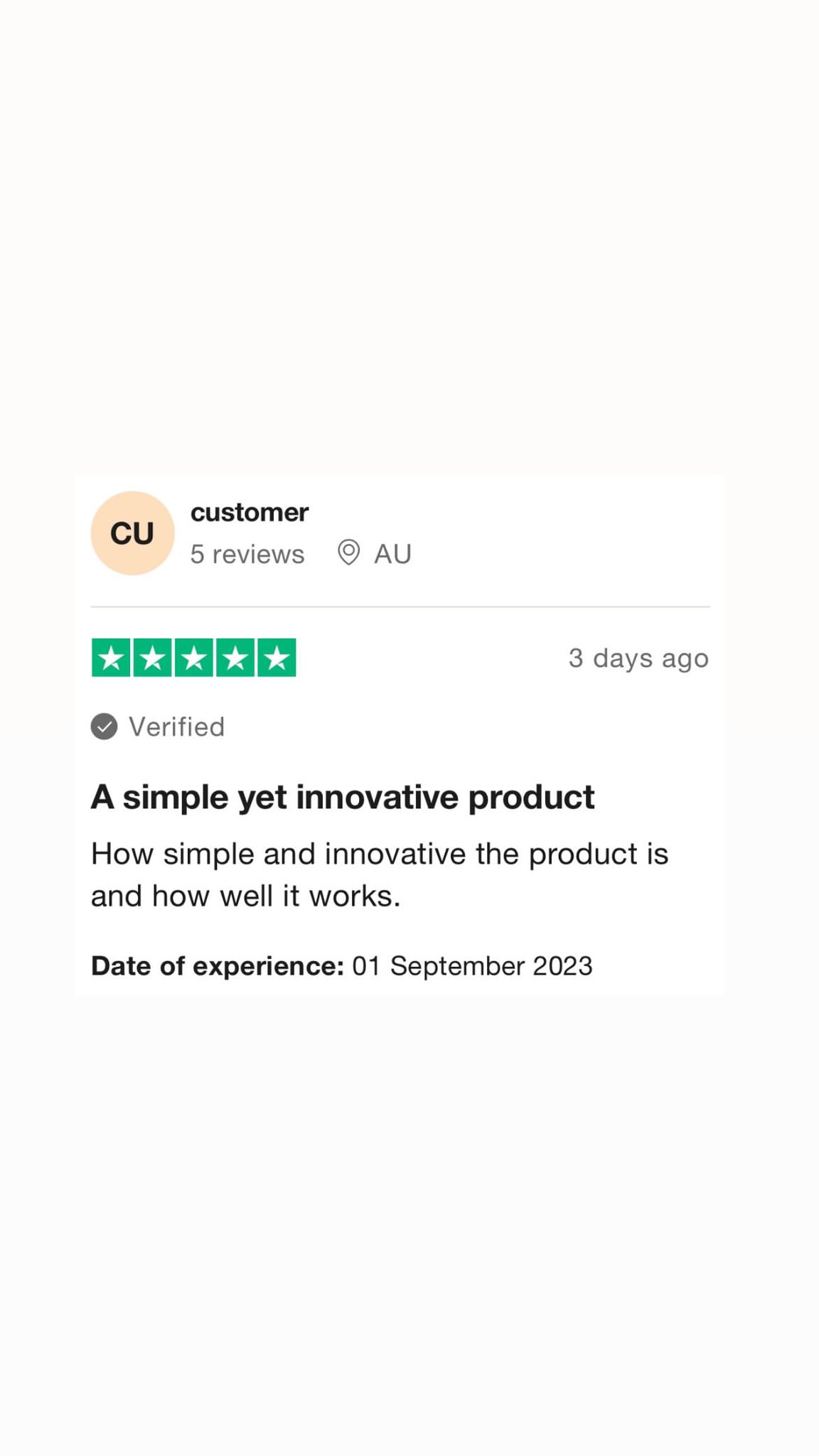Screen dimensions: 819x1456
Task: Click the location pin icon
Action: pos(348,552)
